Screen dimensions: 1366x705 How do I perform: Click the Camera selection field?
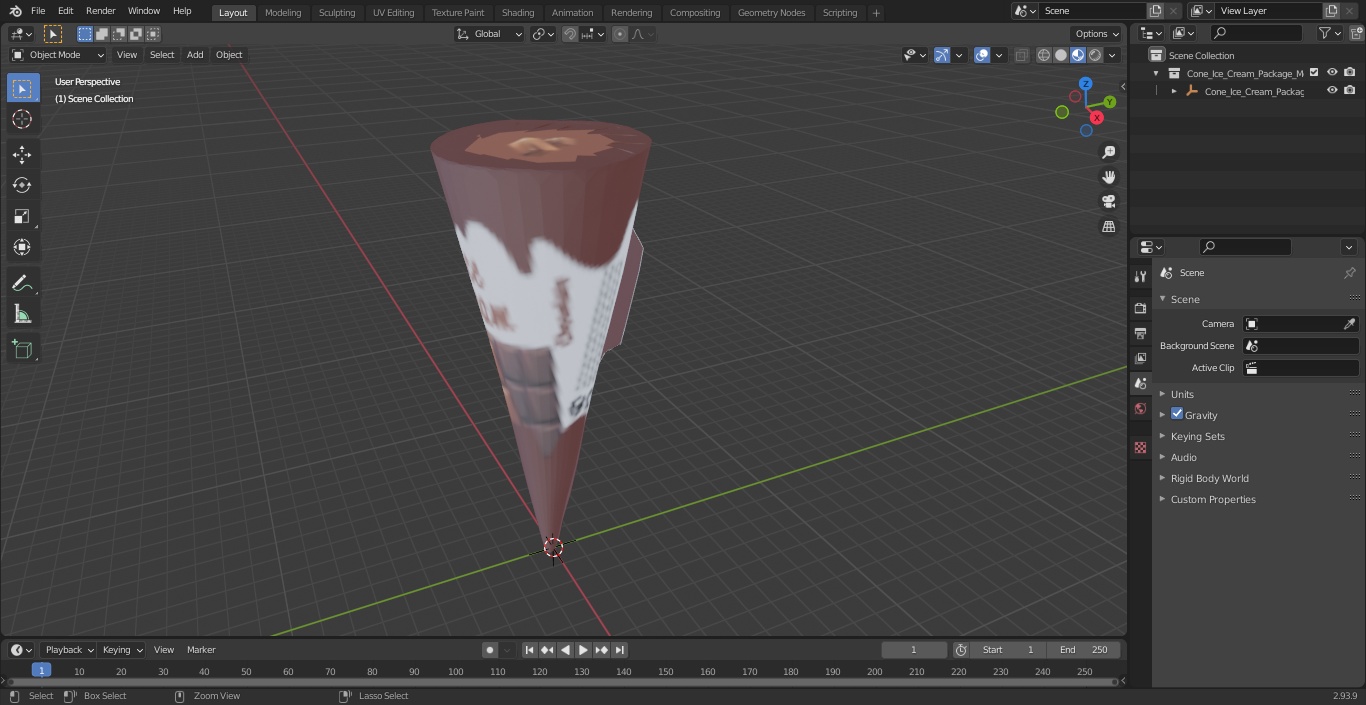[x=1300, y=324]
